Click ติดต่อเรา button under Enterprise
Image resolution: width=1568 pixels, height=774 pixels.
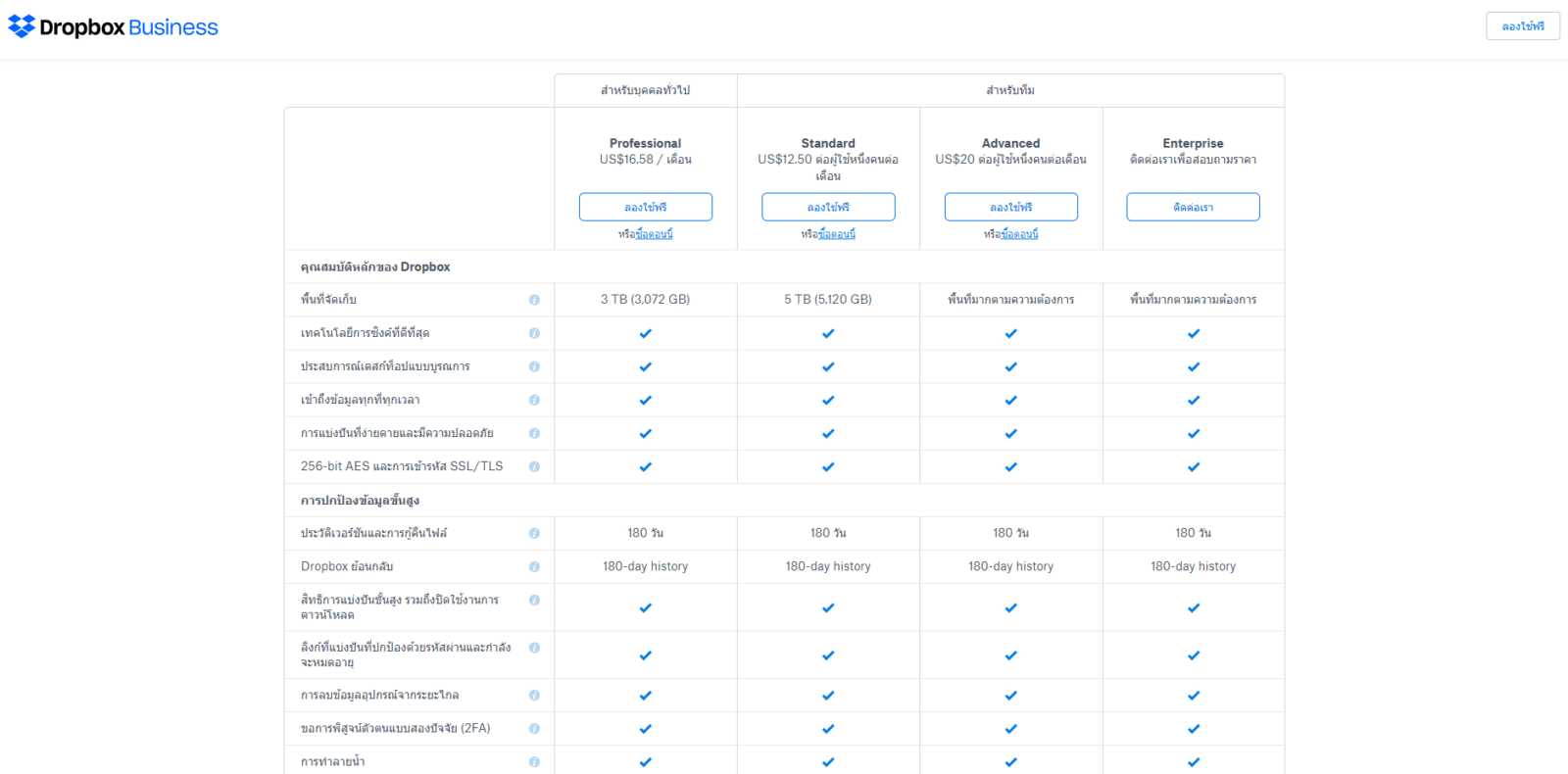[1194, 207]
